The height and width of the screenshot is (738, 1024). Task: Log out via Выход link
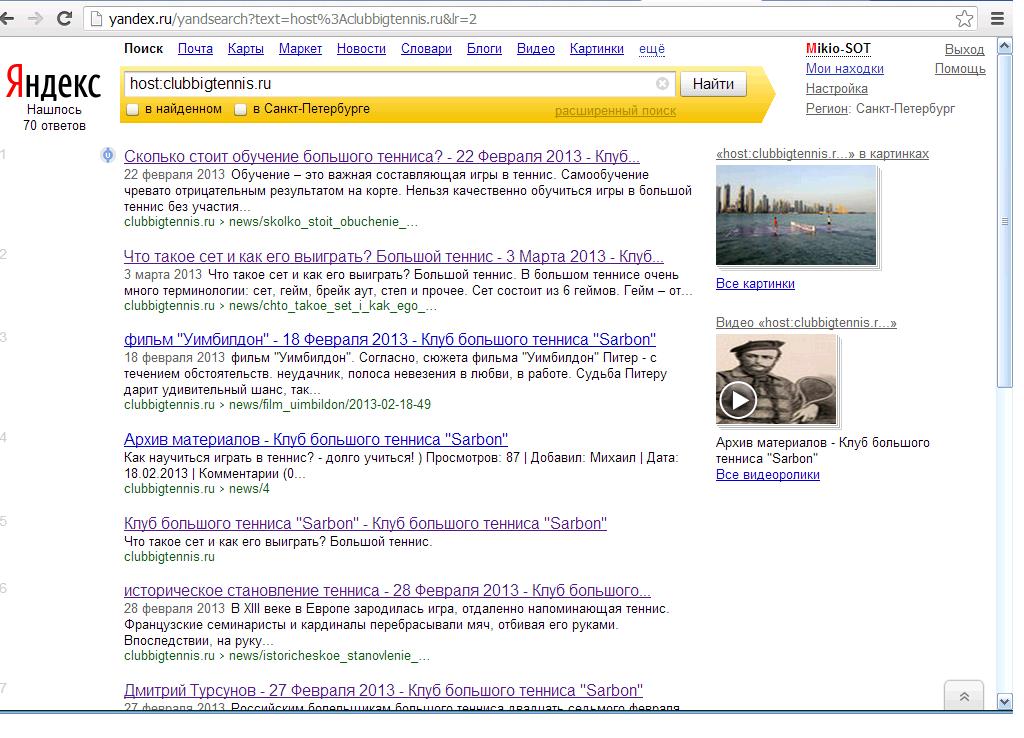tap(965, 50)
